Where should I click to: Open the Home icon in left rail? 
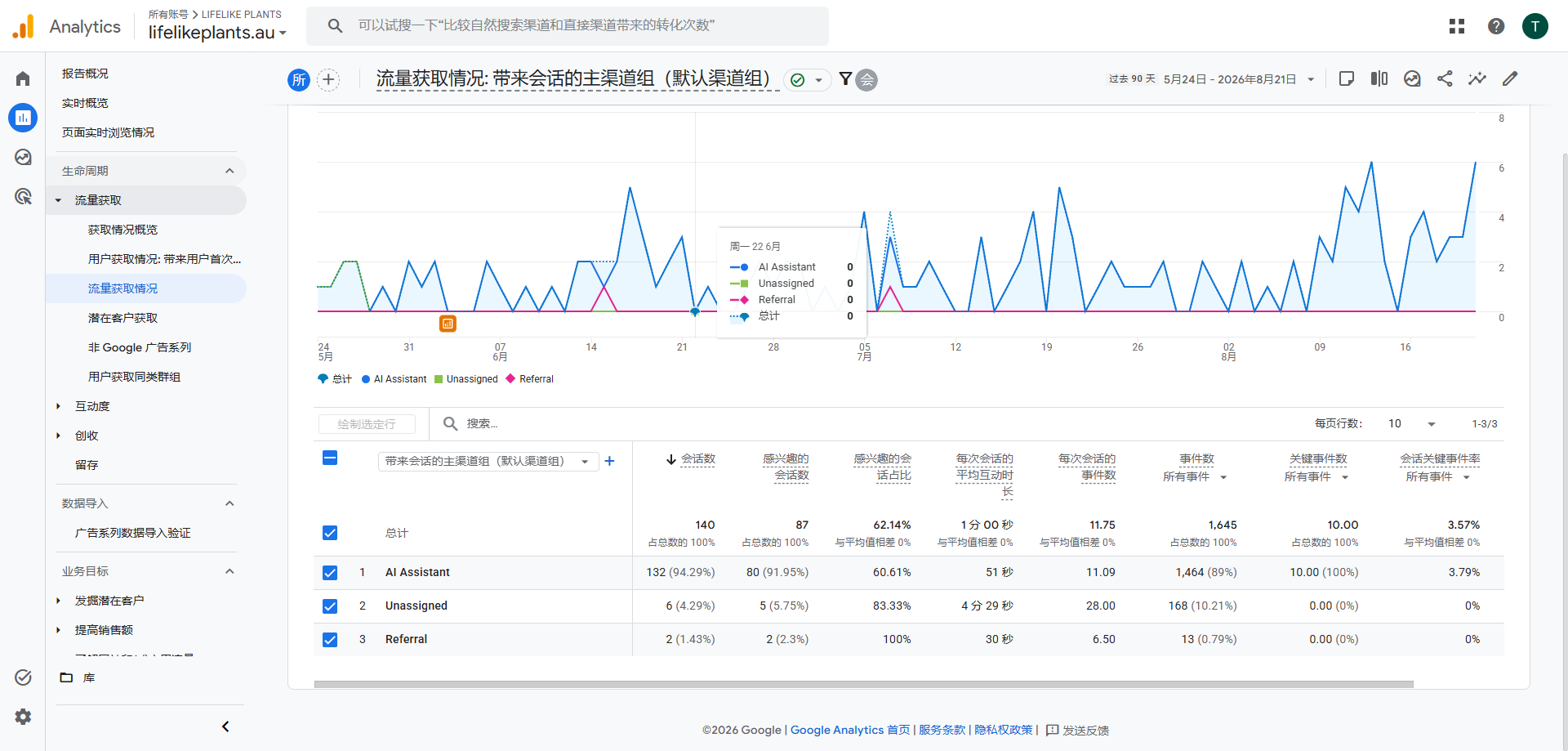(x=23, y=78)
